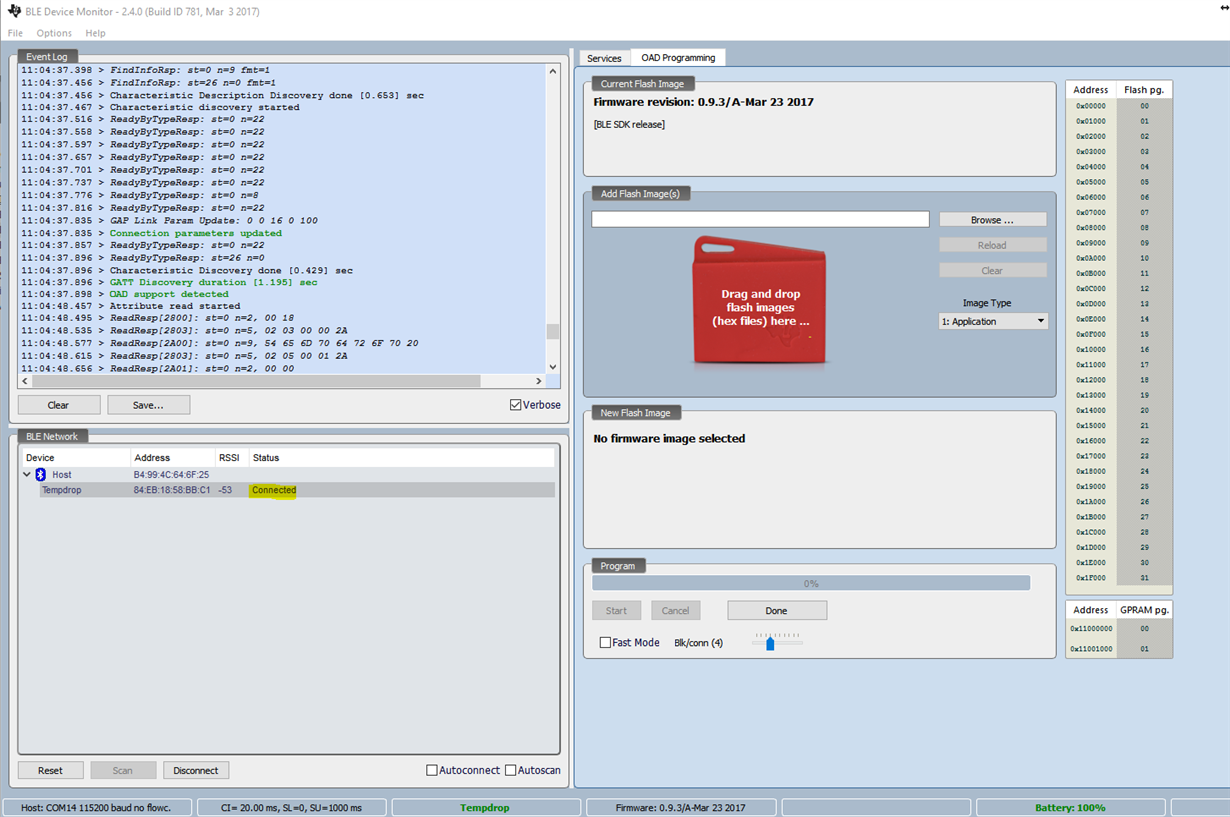Click the Device column header
Screen dimensions: 1230x817
(76, 457)
